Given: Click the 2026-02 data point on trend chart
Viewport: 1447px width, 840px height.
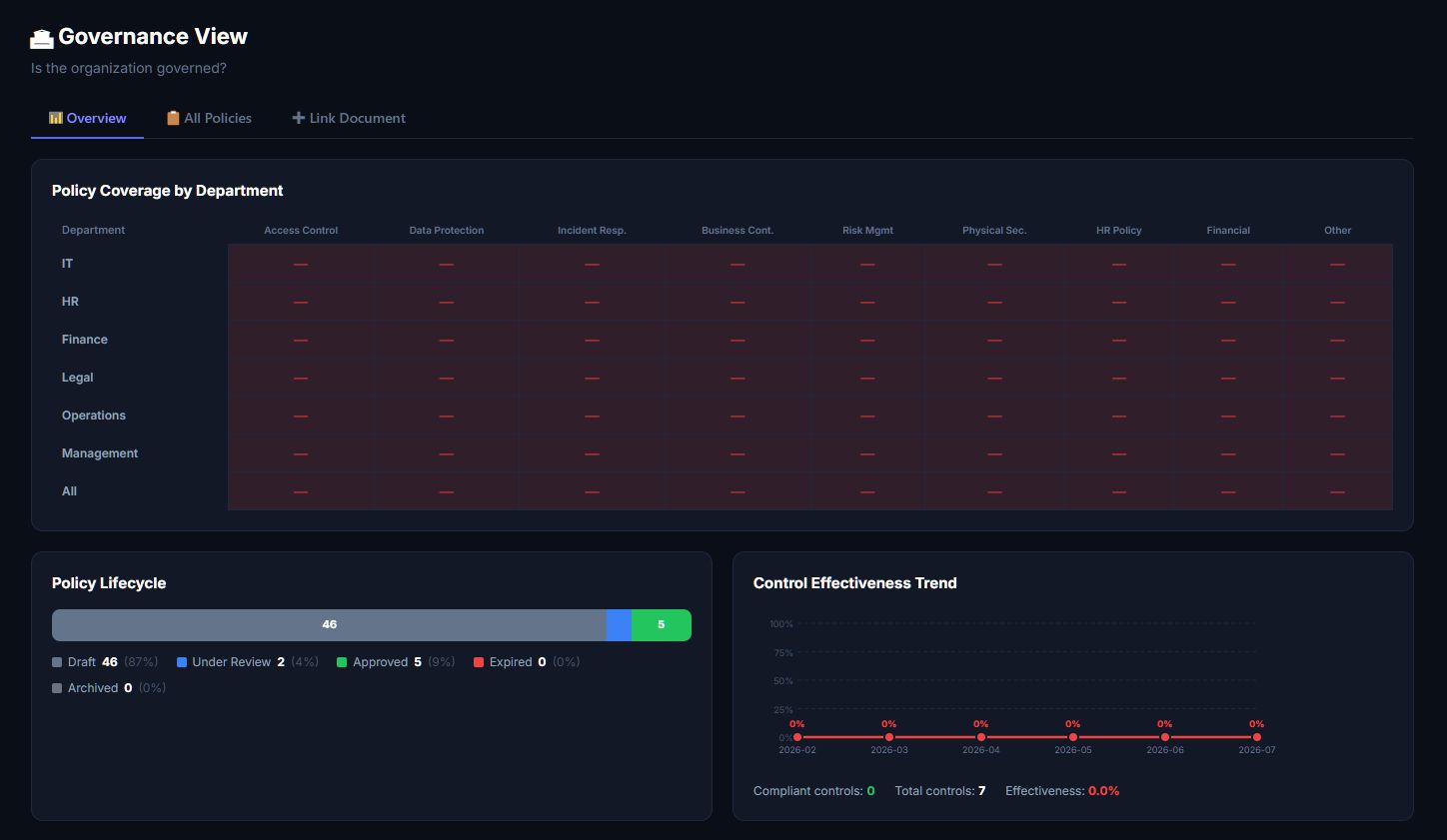Looking at the screenshot, I should 797,737.
